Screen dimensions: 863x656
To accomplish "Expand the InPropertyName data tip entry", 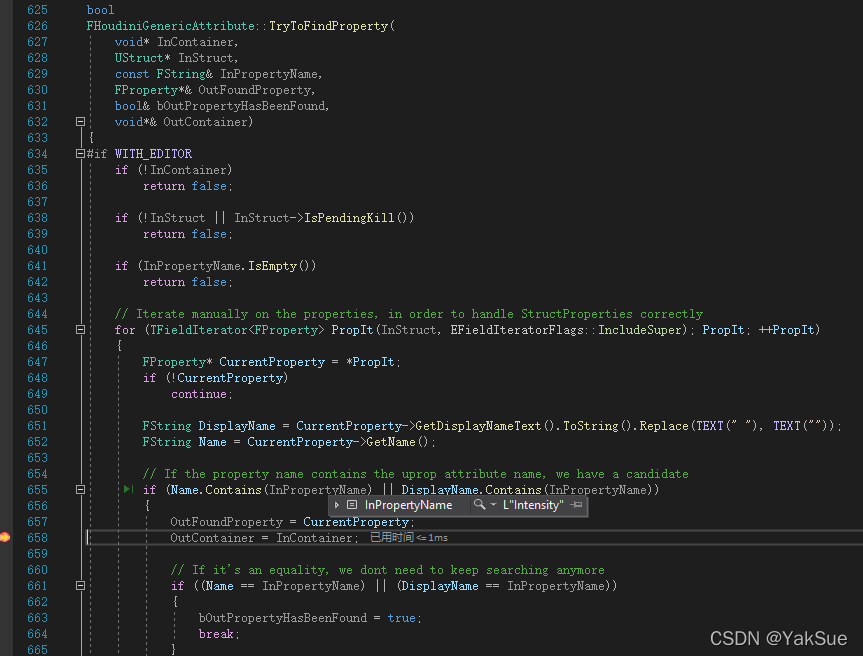I will [337, 505].
